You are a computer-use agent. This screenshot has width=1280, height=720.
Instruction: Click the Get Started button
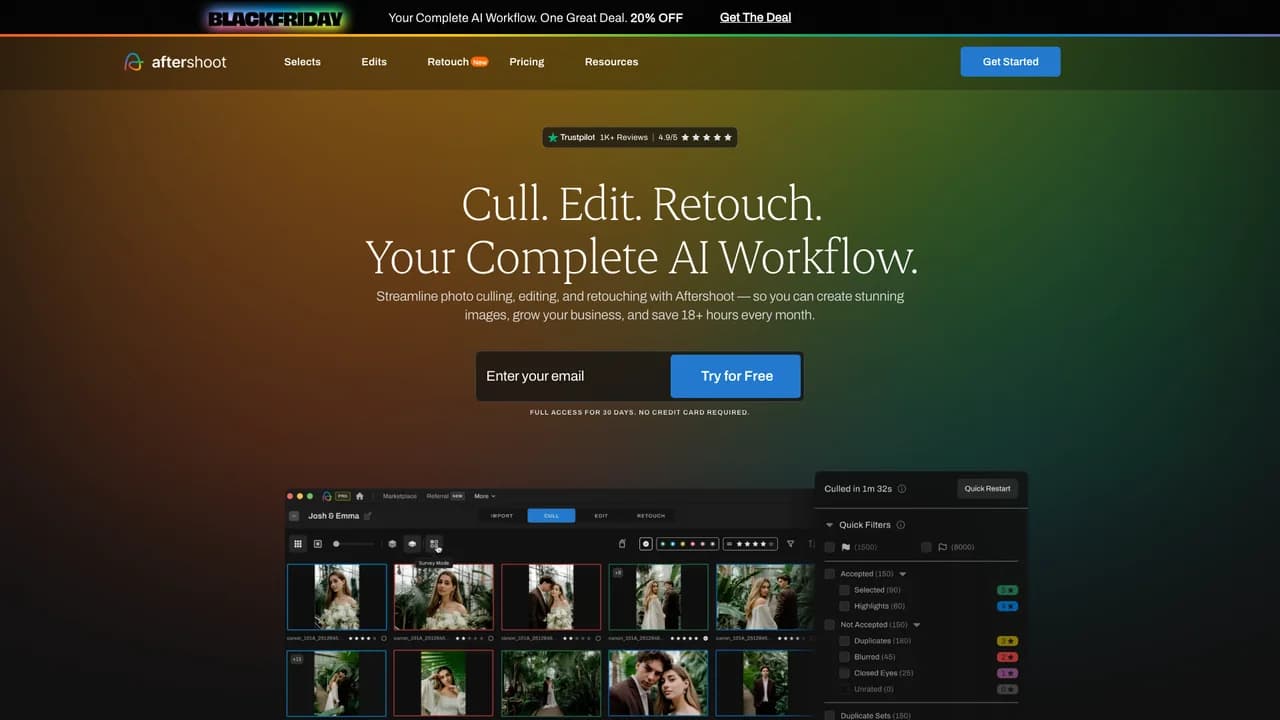pyautogui.click(x=1010, y=62)
